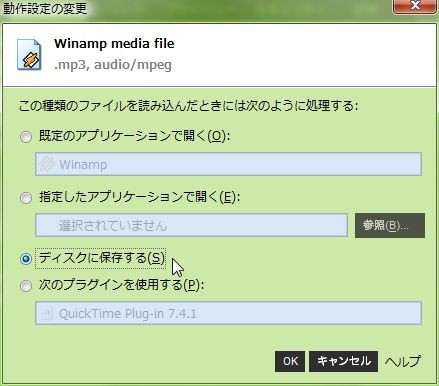This screenshot has width=439, height=386.
Task: Click the 選択されていません application field
Action: [191, 226]
